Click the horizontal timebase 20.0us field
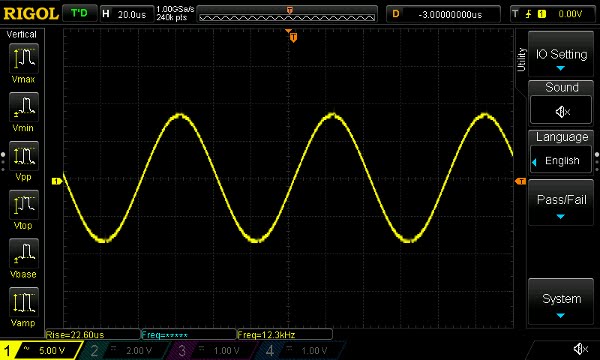Viewport: 600px width, 360px height. pyautogui.click(x=127, y=14)
